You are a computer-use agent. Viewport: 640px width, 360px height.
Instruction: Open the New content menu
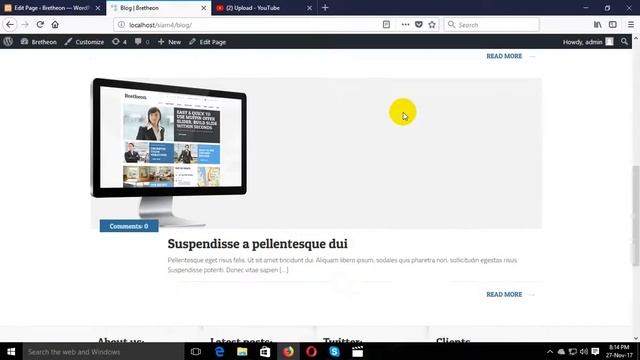tap(169, 42)
